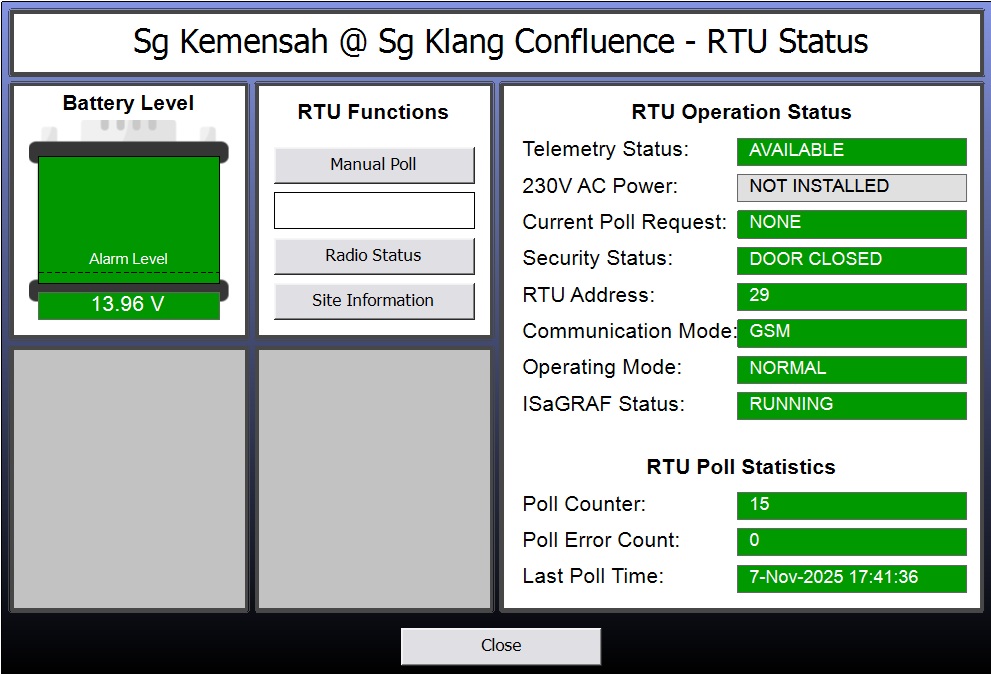Select the ISaGRAF Status RUNNING indicator
Image resolution: width=991 pixels, height=674 pixels.
coord(851,405)
